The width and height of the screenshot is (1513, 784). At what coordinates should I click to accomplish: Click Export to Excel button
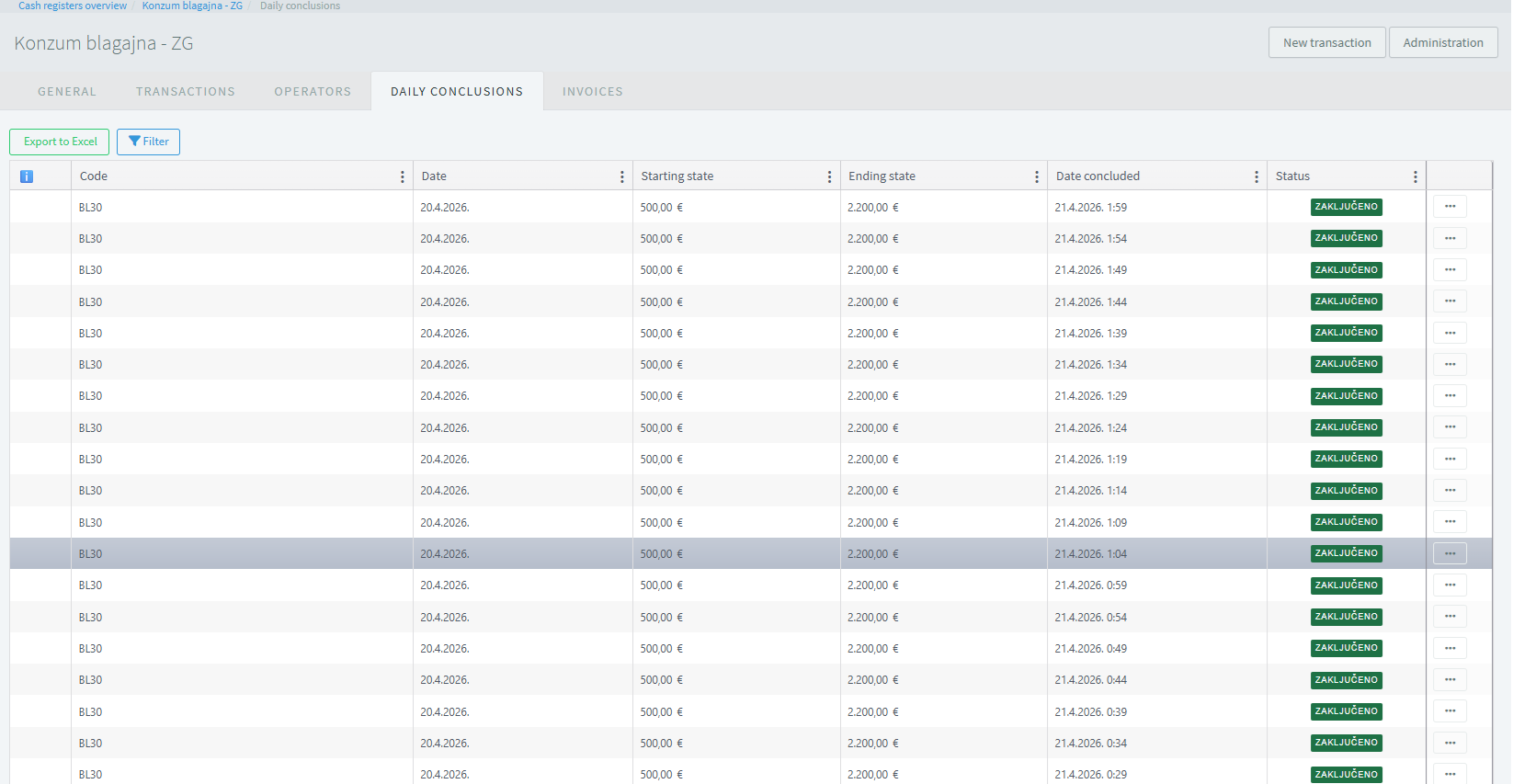pos(60,142)
